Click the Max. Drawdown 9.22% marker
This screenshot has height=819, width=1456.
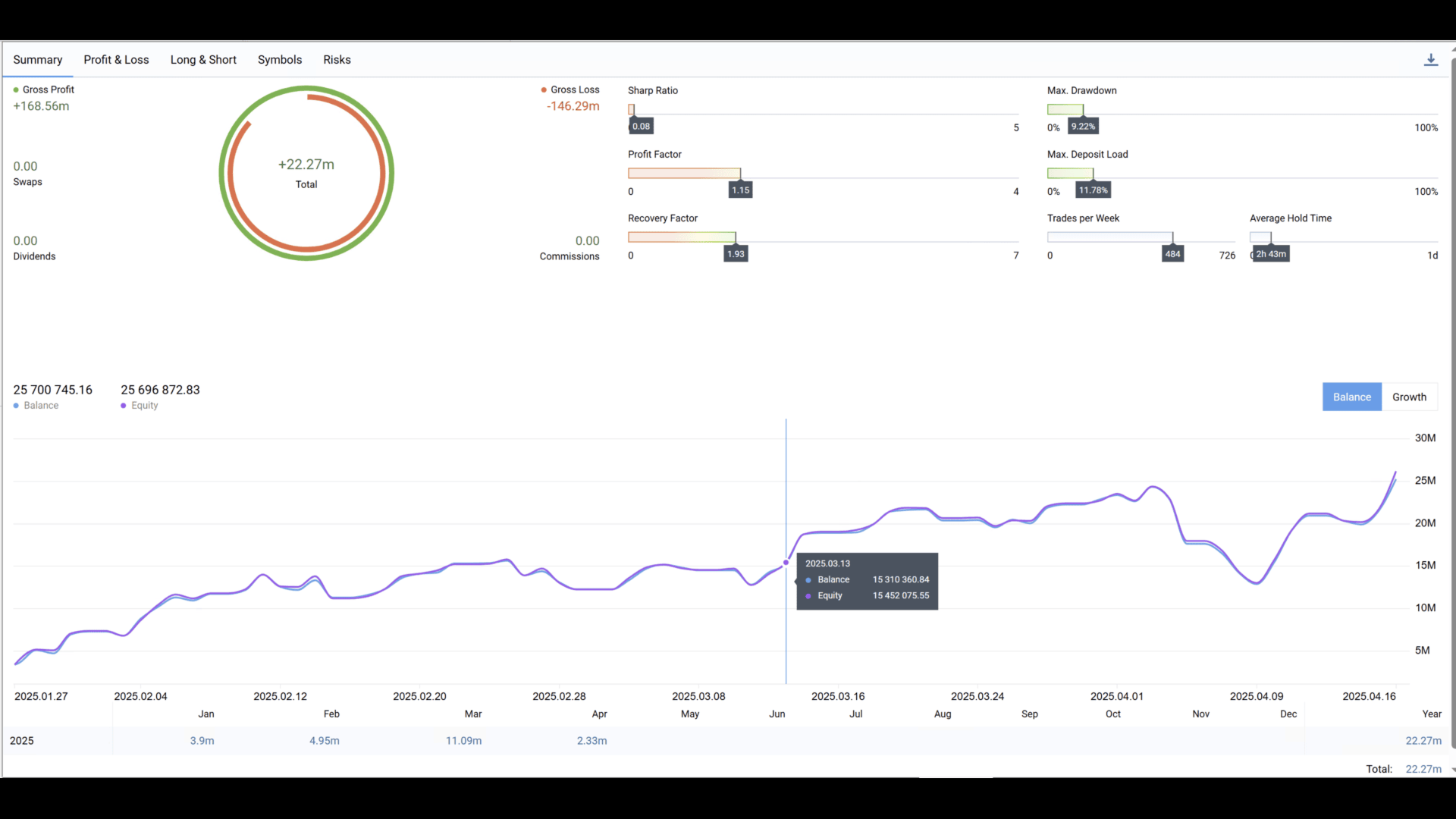(x=1083, y=127)
